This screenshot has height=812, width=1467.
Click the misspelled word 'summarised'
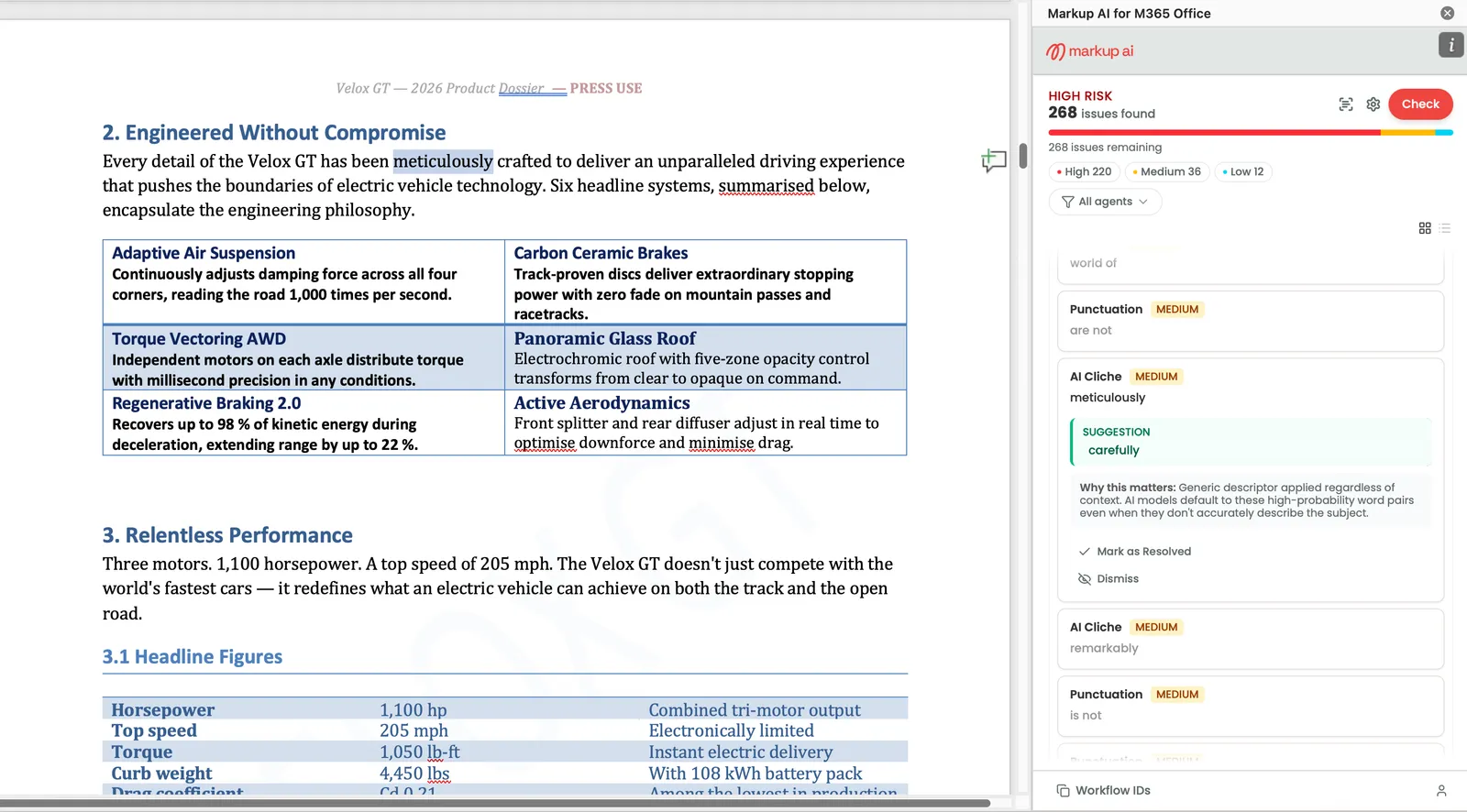click(766, 186)
